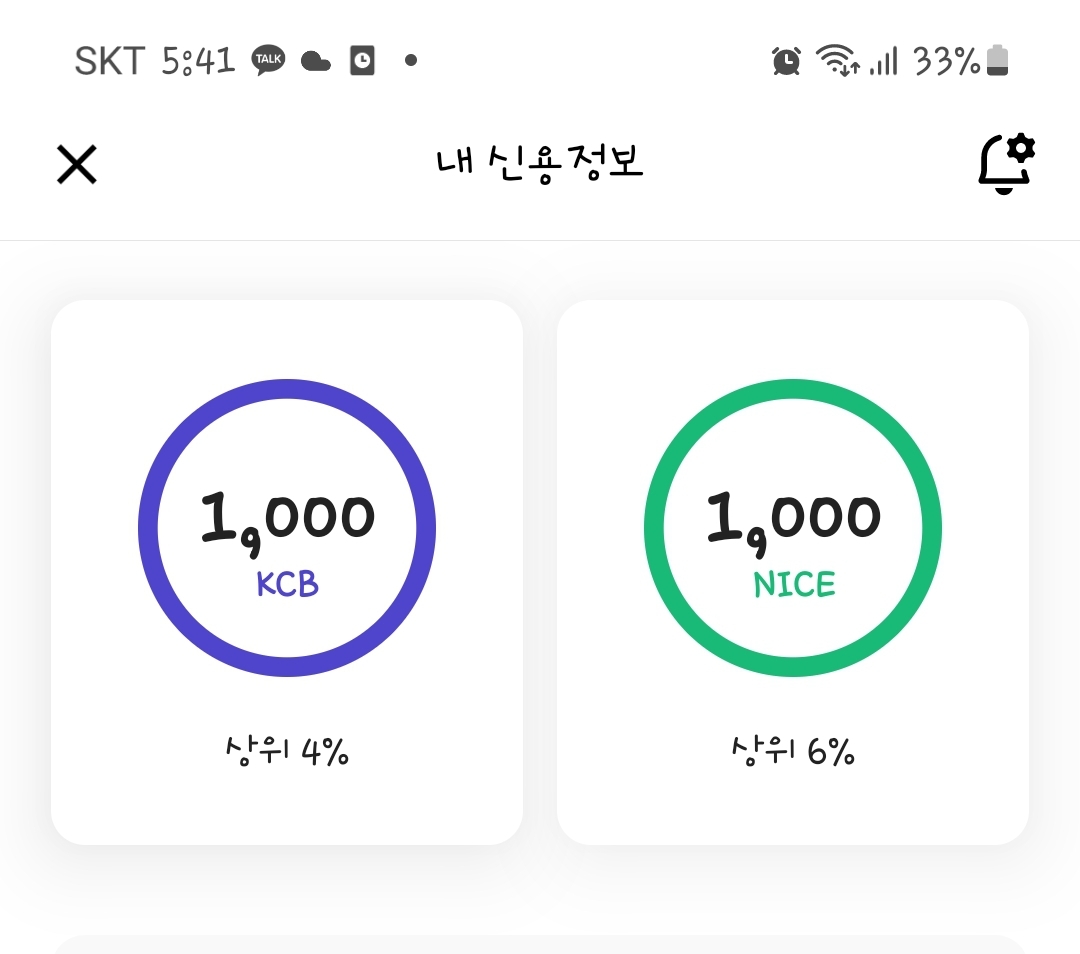Tap the KakaoTalk notification icon

click(268, 61)
